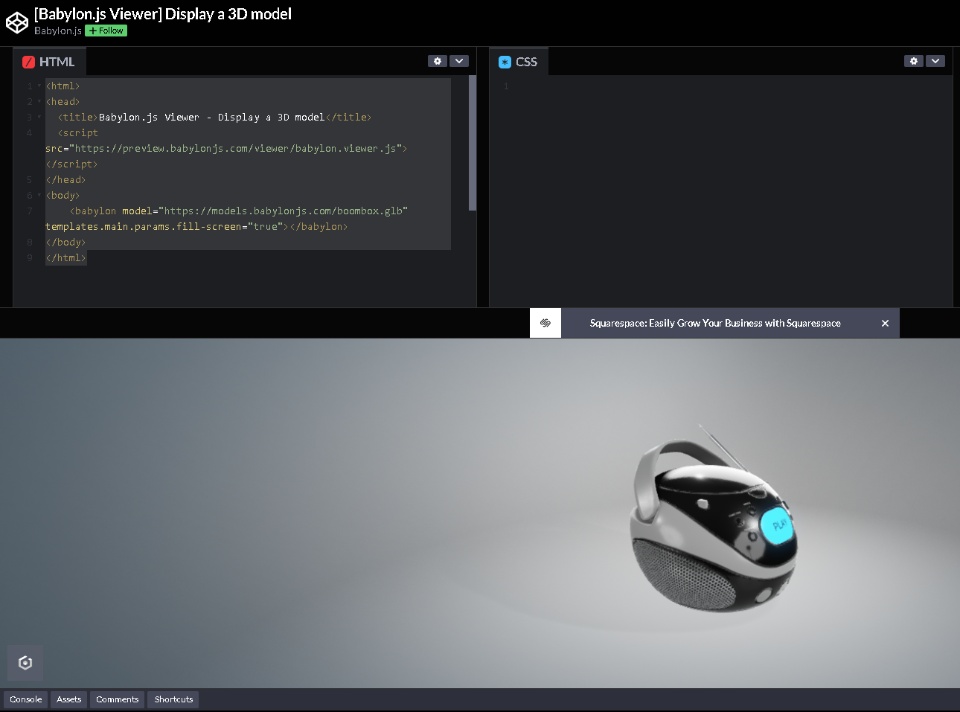Click the <title> line in HTML code

[214, 117]
